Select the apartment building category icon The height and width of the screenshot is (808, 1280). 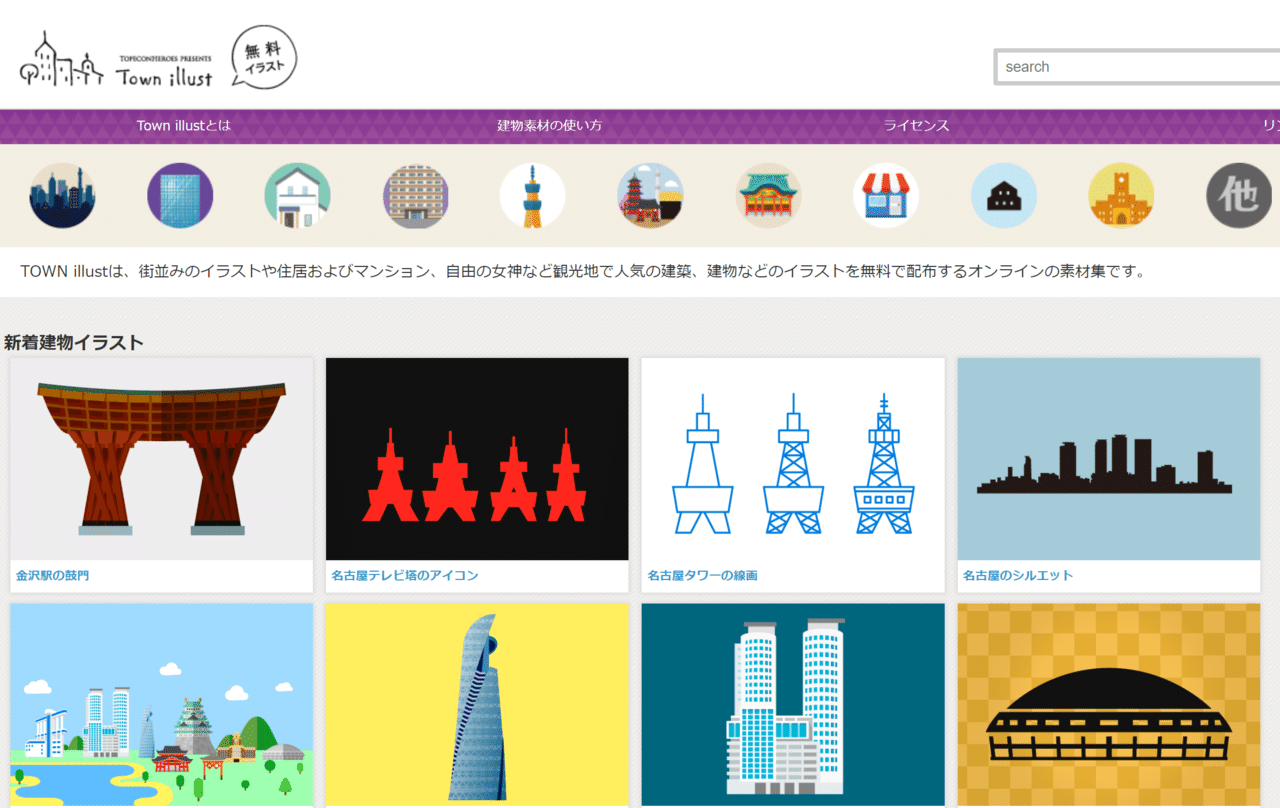pos(415,195)
